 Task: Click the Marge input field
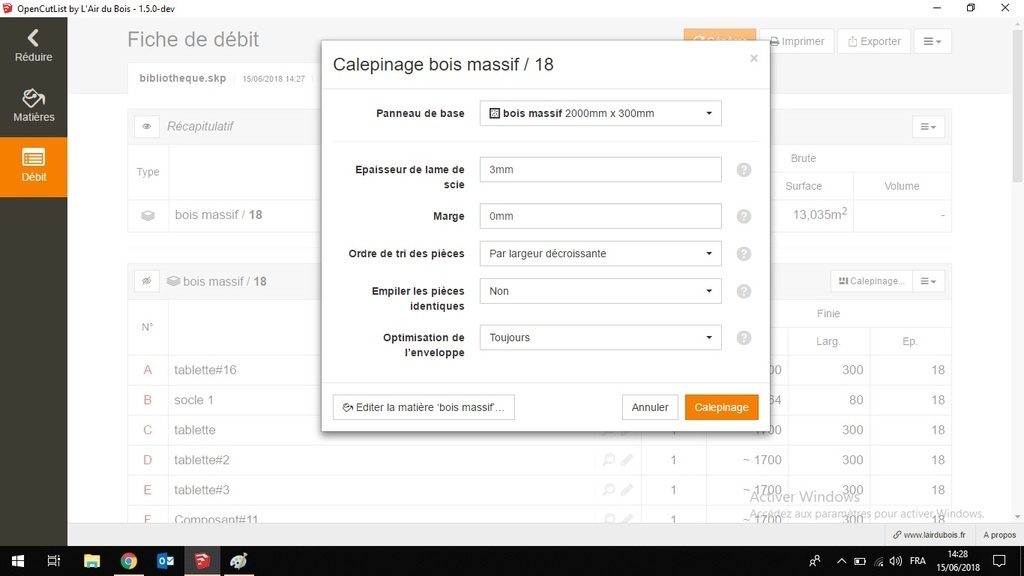(600, 216)
